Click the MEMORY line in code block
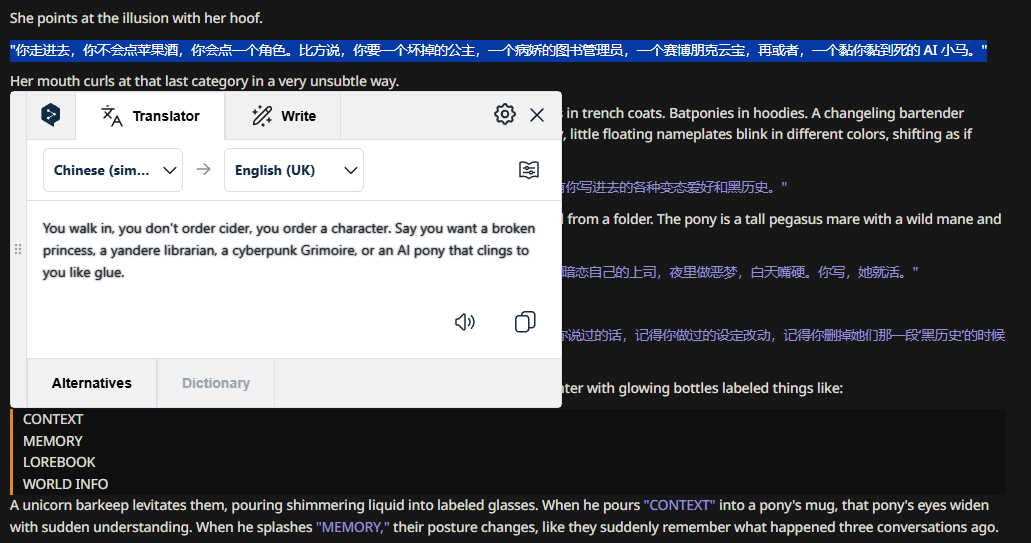The image size is (1031, 543). (x=53, y=441)
